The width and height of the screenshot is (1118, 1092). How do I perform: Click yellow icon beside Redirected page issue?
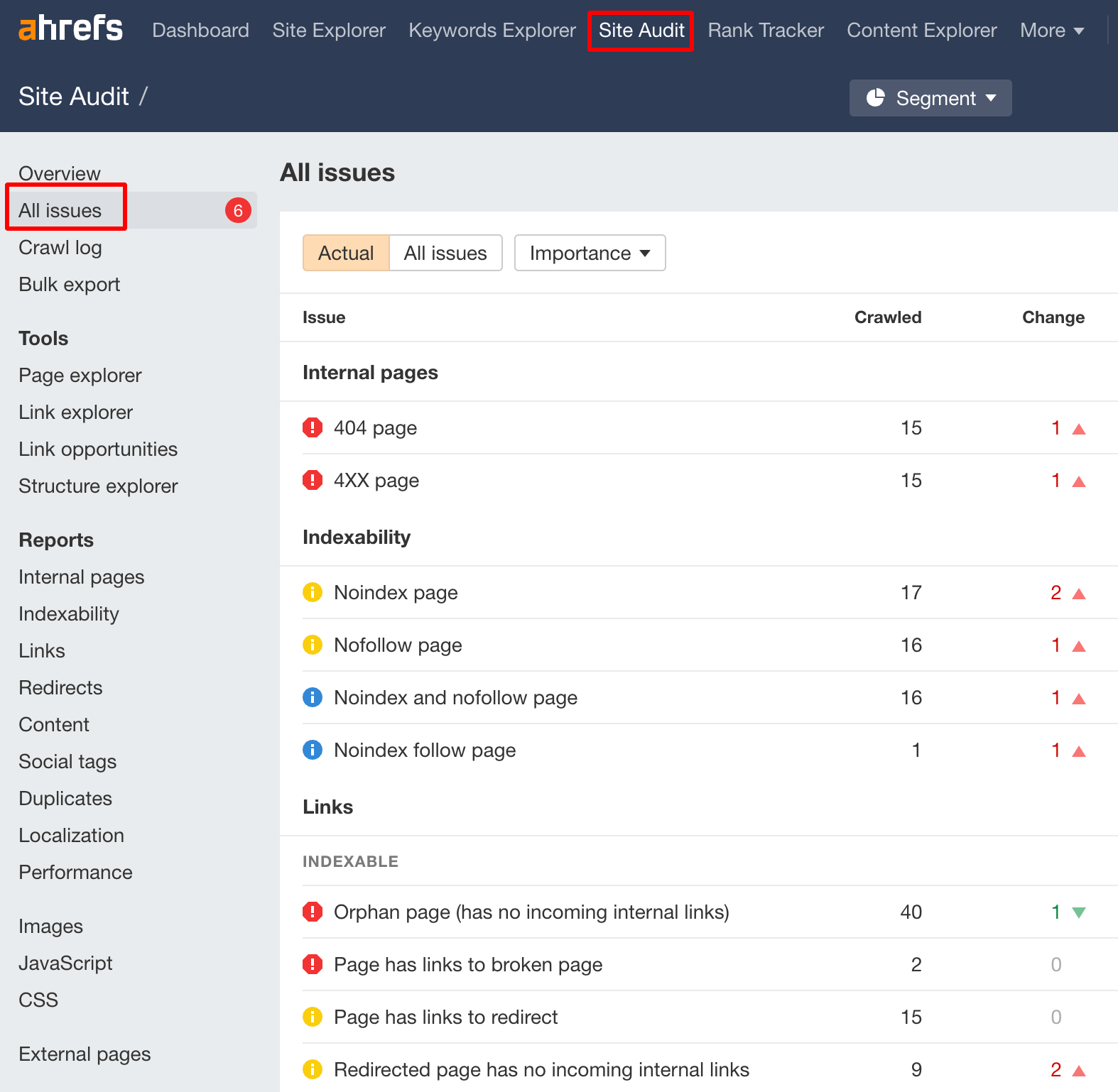pos(313,1069)
